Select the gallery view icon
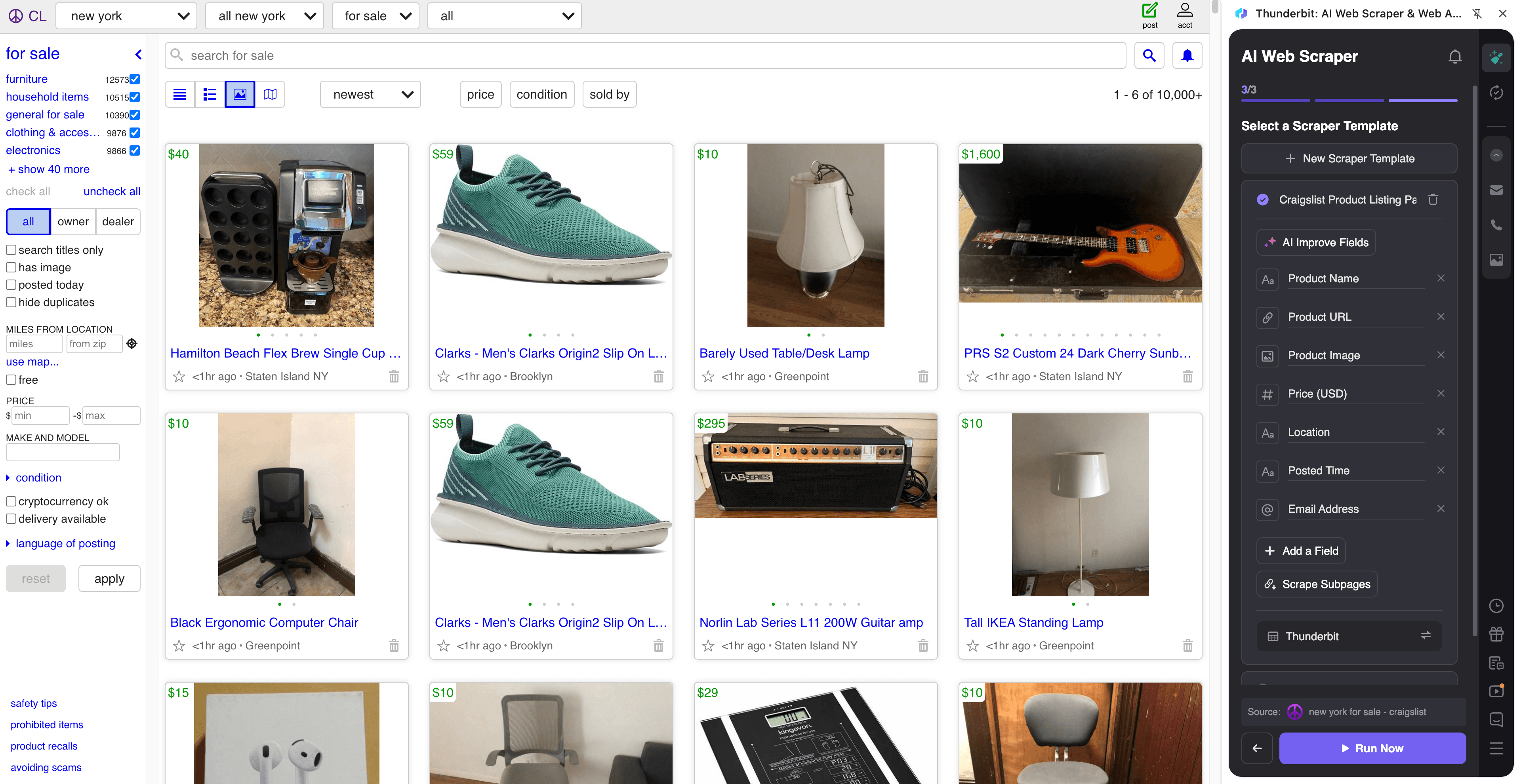 pyautogui.click(x=239, y=94)
